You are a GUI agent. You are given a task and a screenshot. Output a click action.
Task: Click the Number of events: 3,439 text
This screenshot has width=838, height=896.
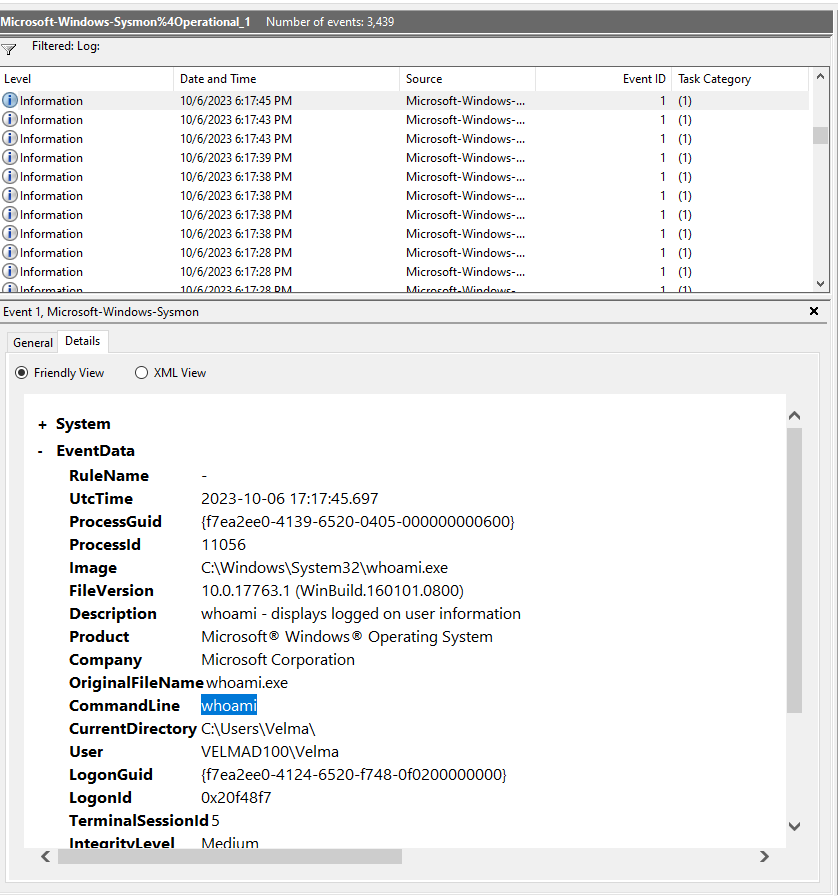click(330, 22)
